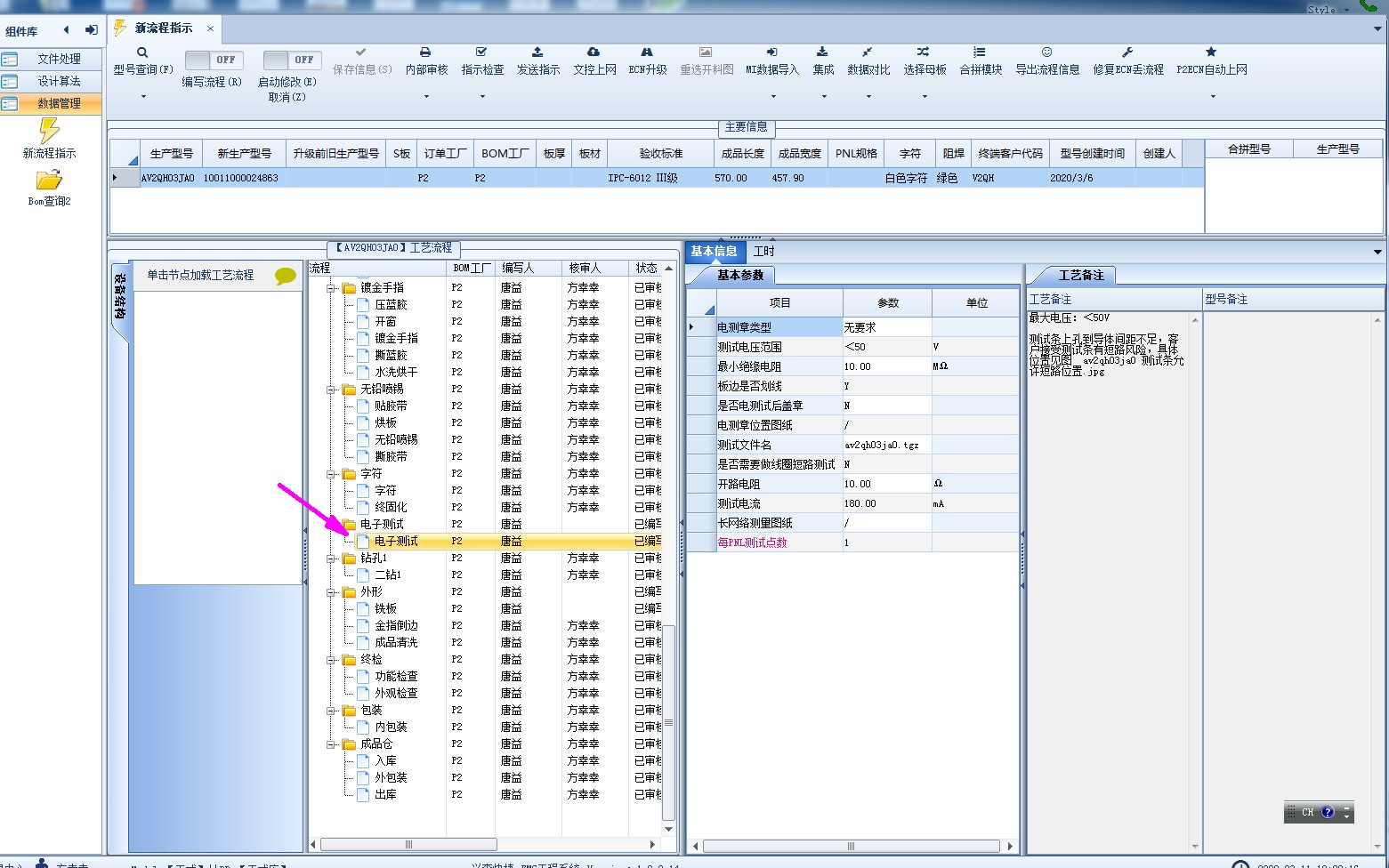Open 型号查询(F) search tool
The image size is (1389, 868).
pyautogui.click(x=142, y=52)
